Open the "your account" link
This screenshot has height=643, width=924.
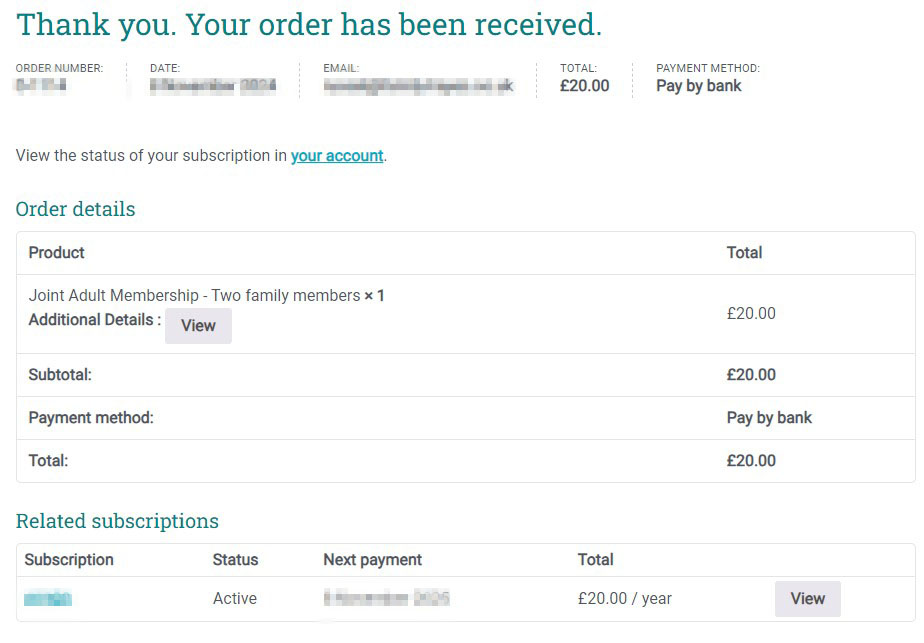point(337,156)
